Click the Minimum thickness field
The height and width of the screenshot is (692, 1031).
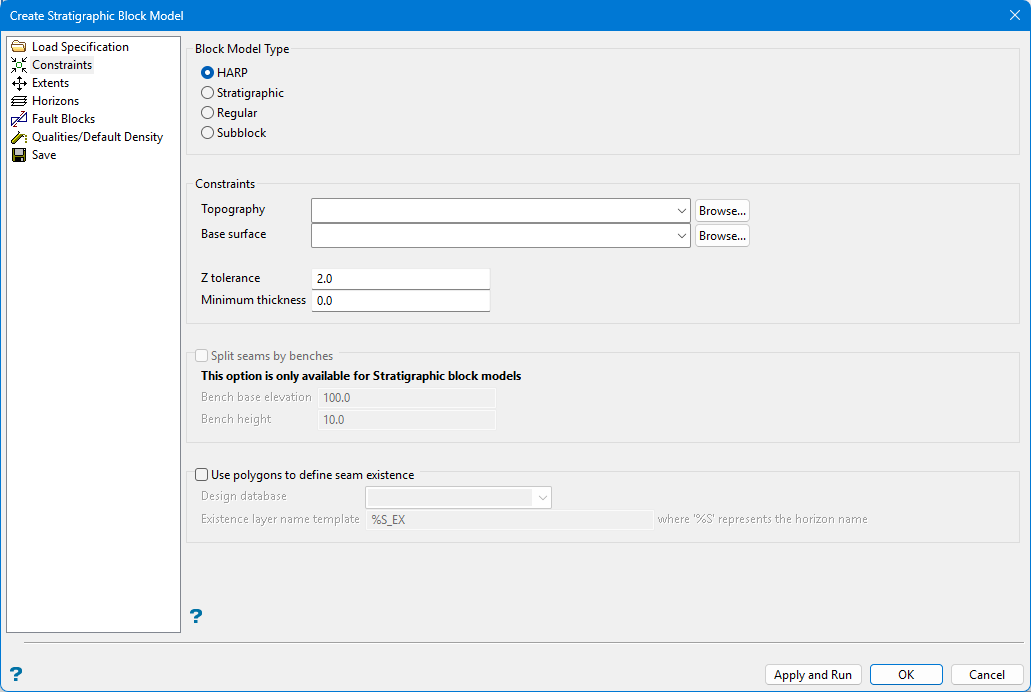(x=400, y=301)
